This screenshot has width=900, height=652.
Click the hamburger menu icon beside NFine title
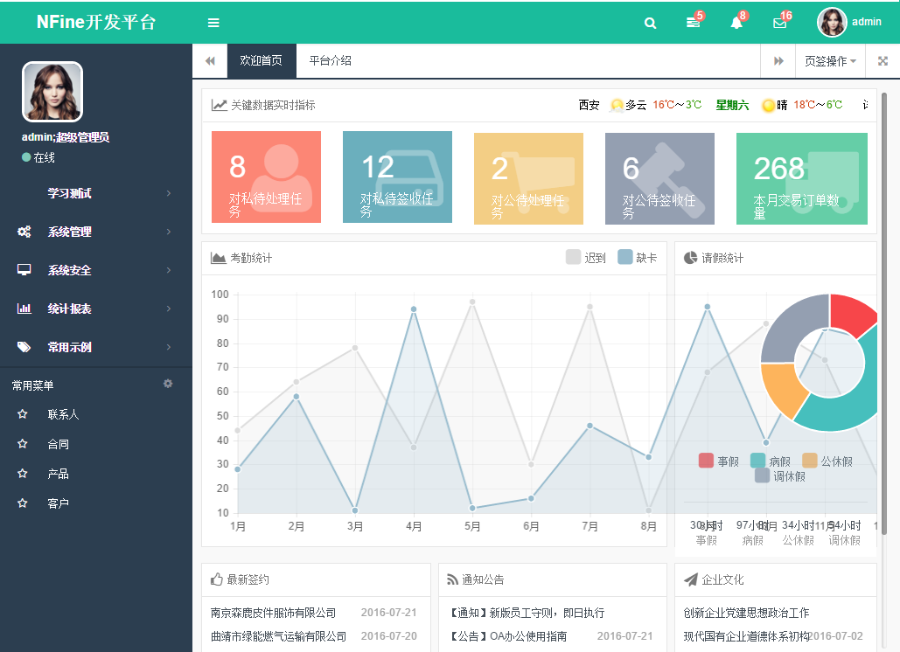pyautogui.click(x=213, y=22)
